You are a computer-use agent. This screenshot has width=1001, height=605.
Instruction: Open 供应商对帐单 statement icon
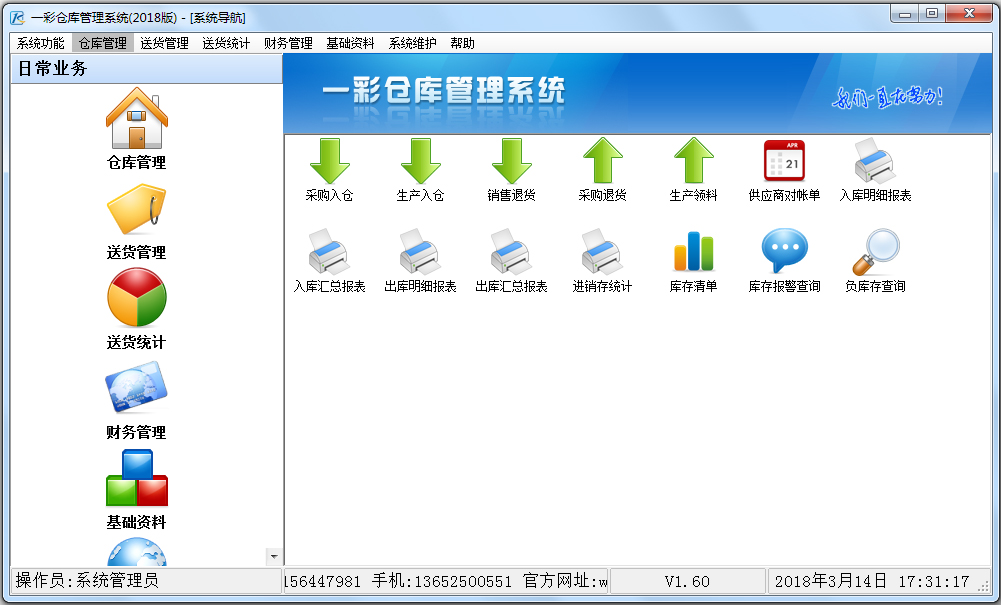[x=784, y=168]
